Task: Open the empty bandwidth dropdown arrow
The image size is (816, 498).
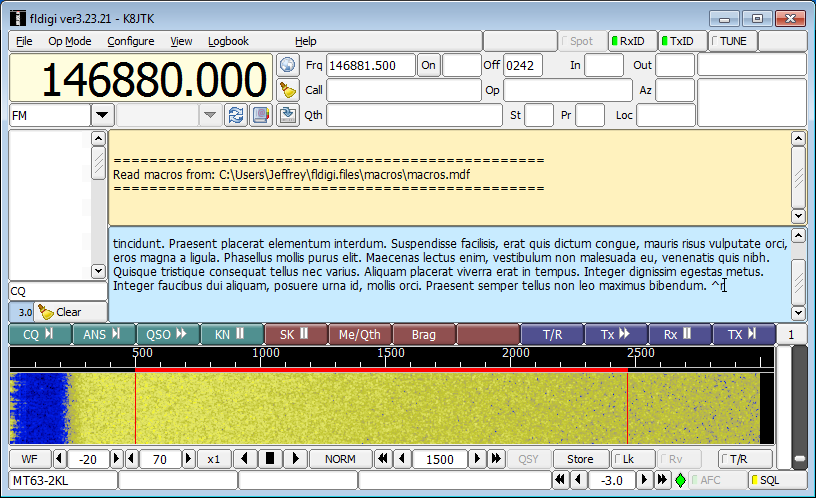Action: click(x=210, y=115)
